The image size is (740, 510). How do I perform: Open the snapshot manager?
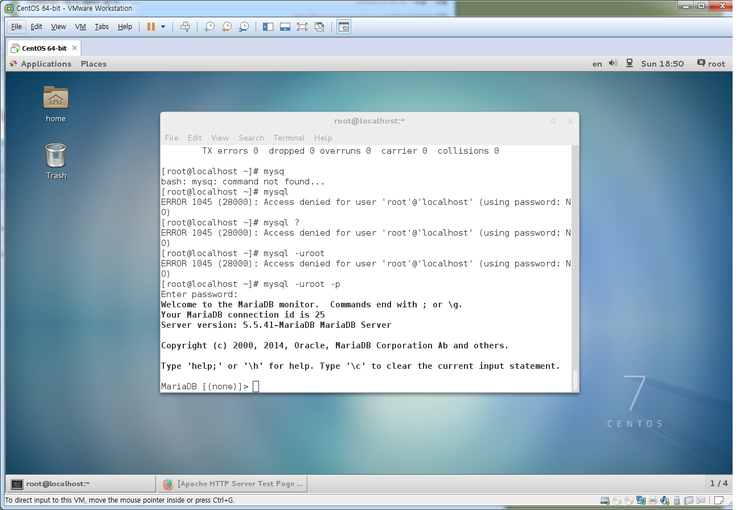coord(244,27)
